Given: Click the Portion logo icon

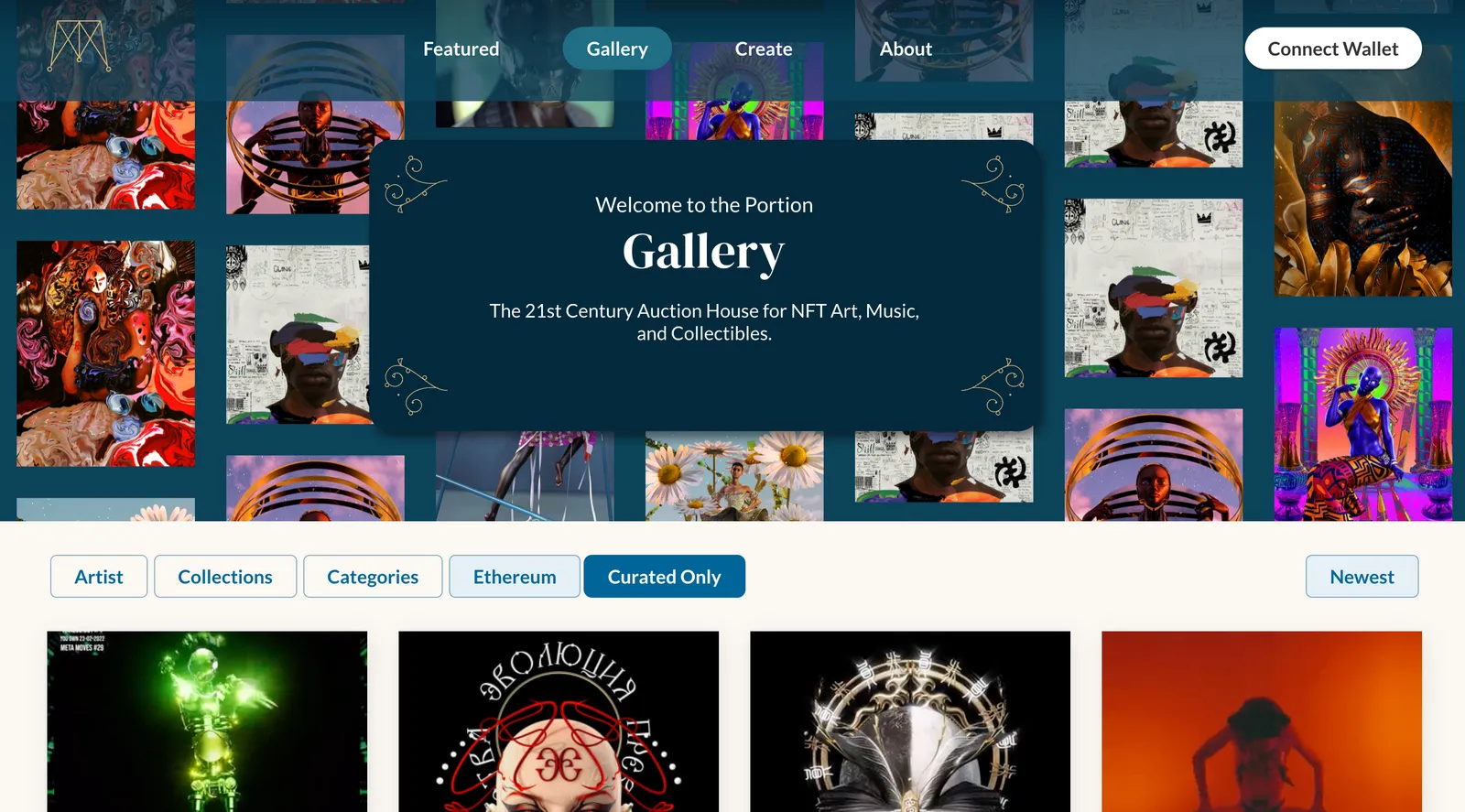Looking at the screenshot, I should click(79, 47).
